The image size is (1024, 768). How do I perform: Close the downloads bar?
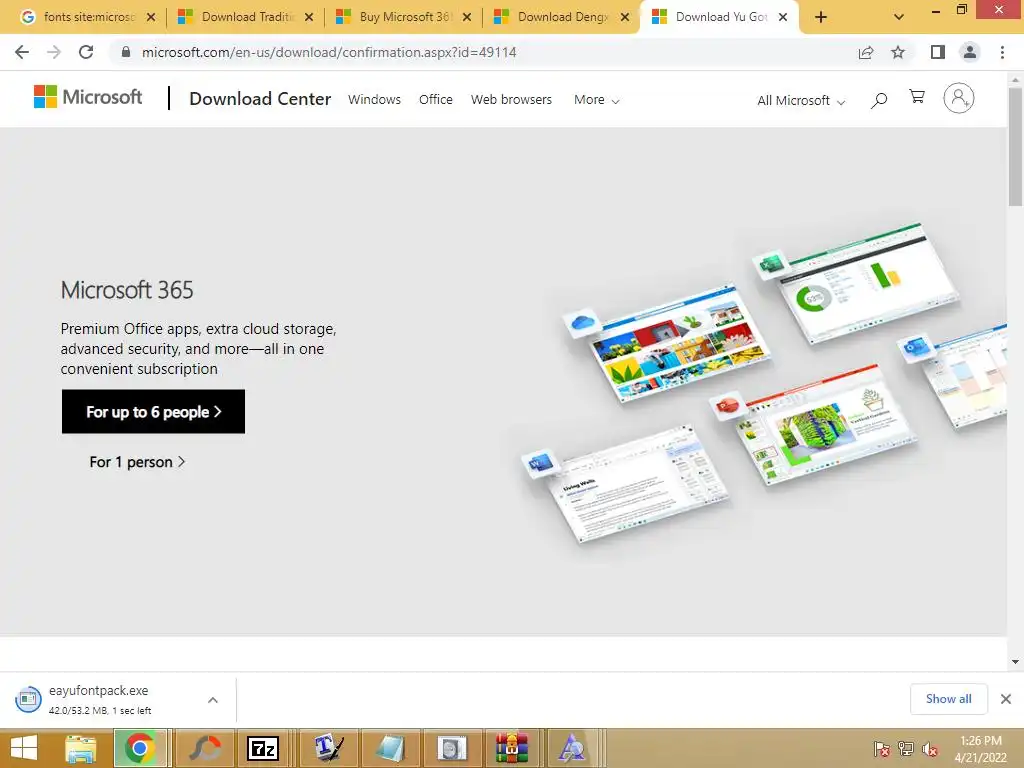[1006, 699]
